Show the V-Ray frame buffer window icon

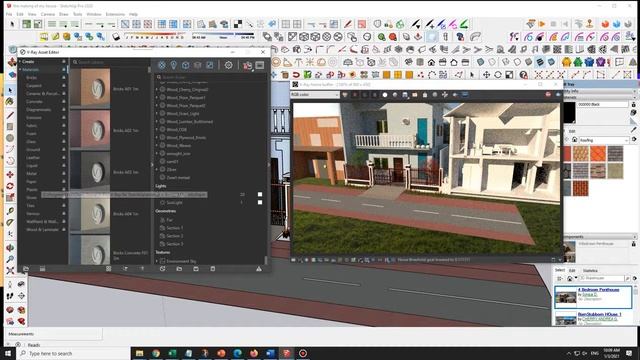point(260,65)
